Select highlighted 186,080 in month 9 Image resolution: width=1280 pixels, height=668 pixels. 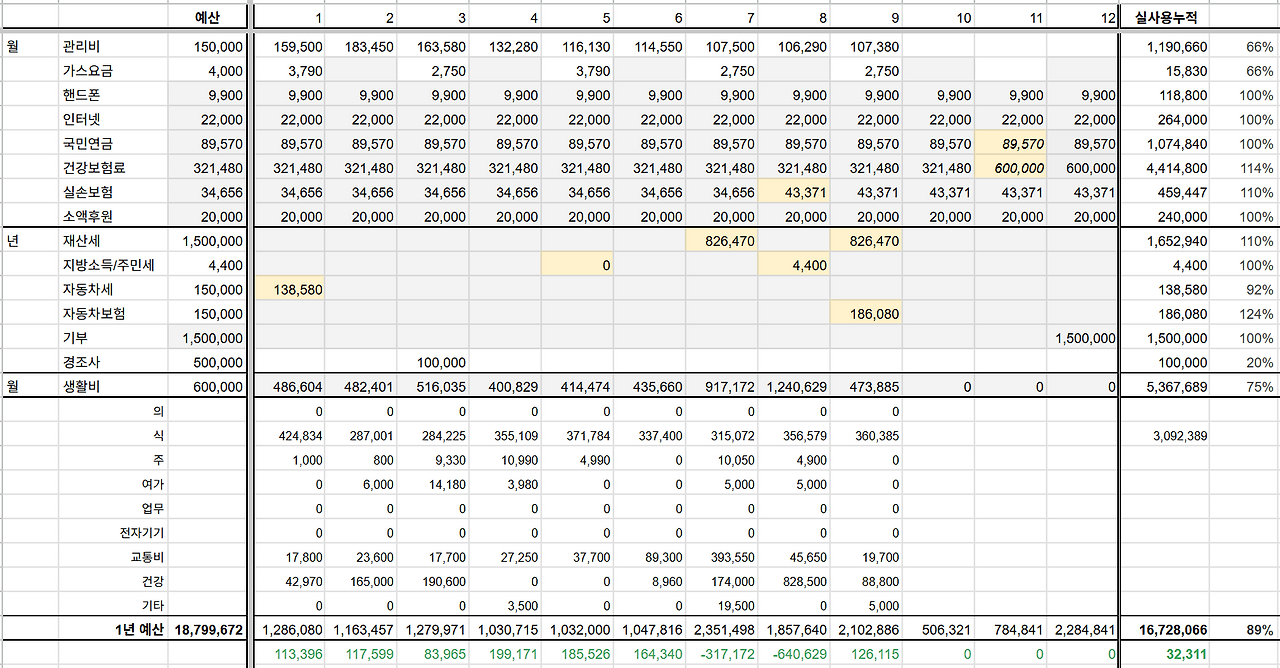pyautogui.click(x=874, y=314)
